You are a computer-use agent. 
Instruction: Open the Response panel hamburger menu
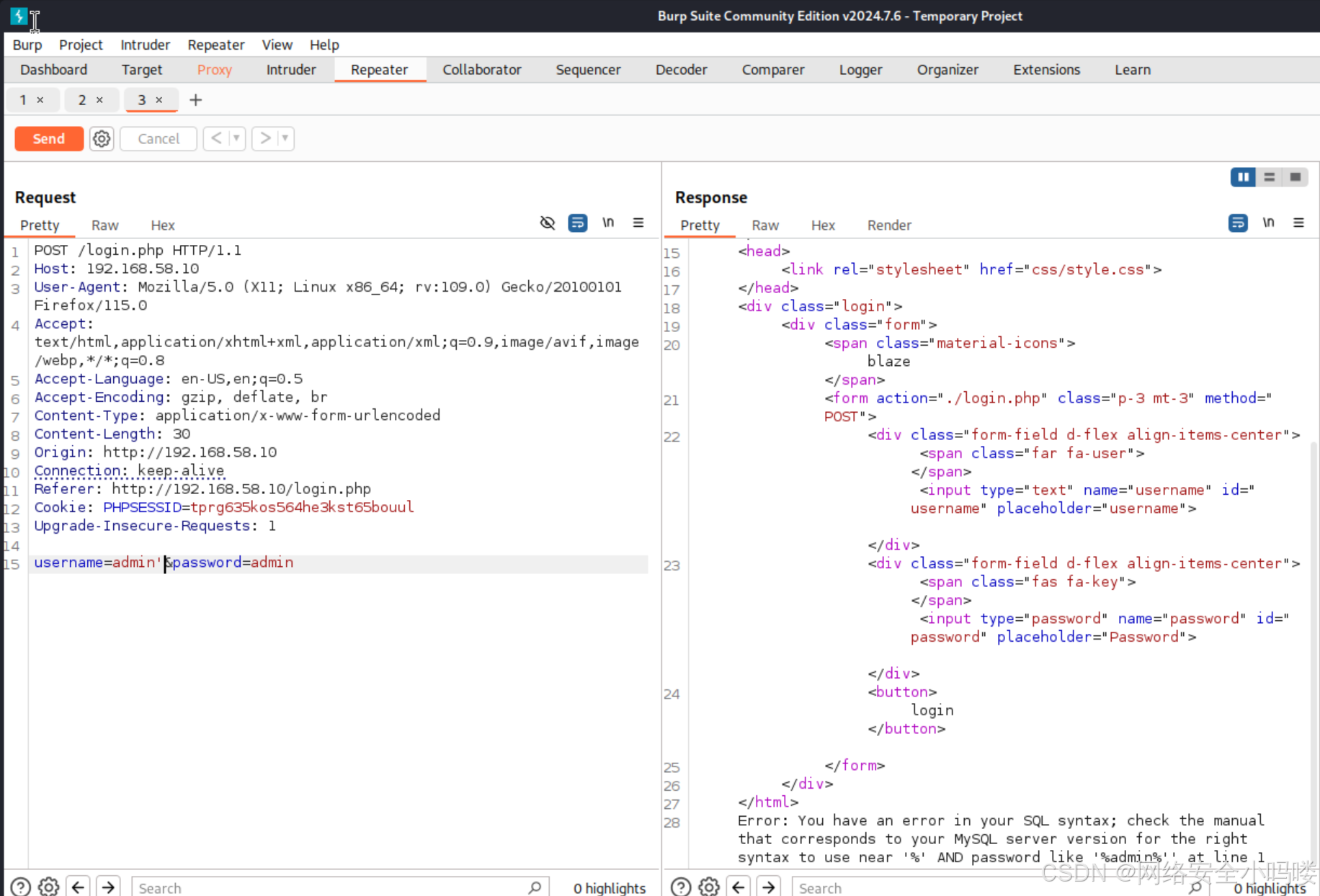click(1298, 223)
